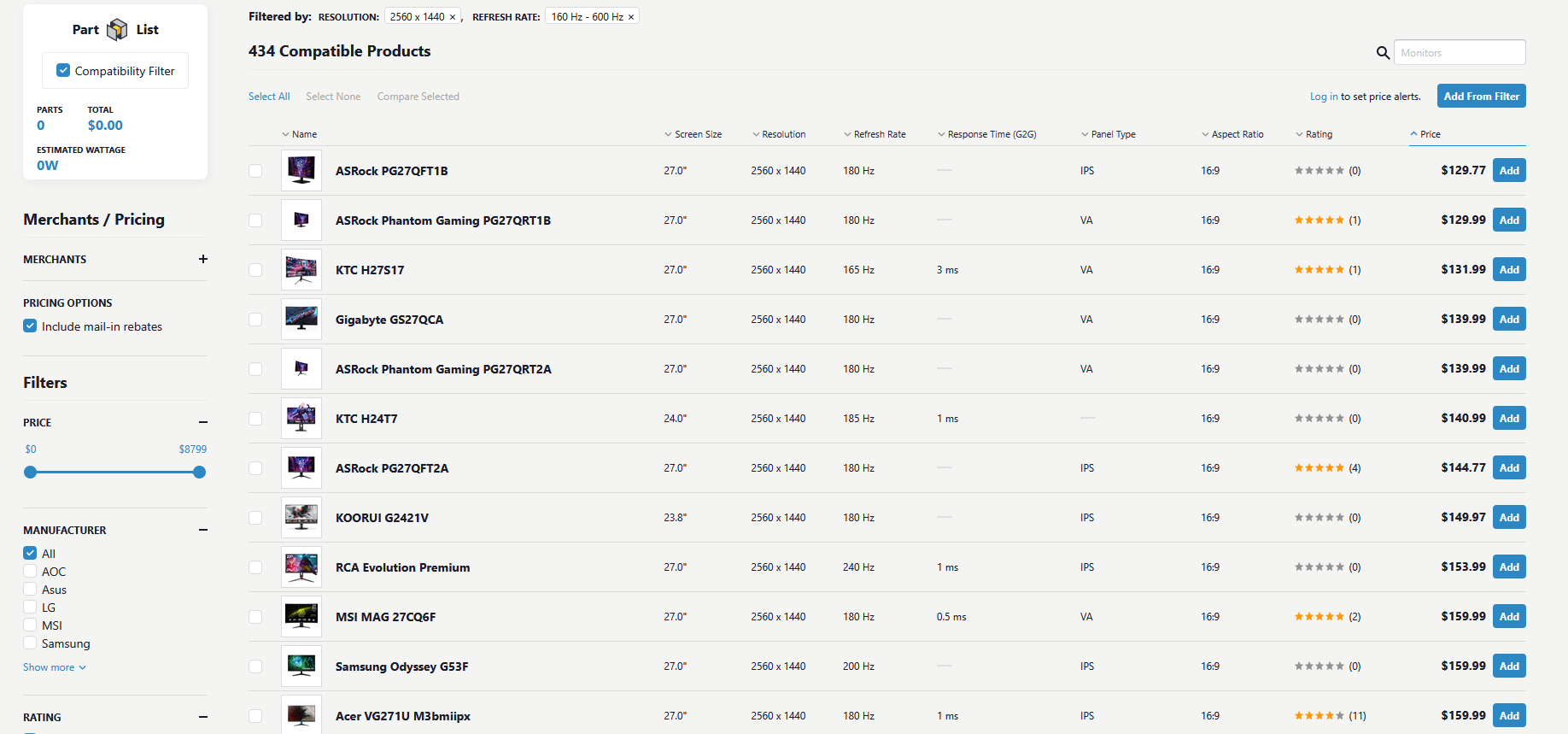The height and width of the screenshot is (734, 1568).
Task: View star rating for Acer VG271U M3bmiipx
Action: 1319,716
